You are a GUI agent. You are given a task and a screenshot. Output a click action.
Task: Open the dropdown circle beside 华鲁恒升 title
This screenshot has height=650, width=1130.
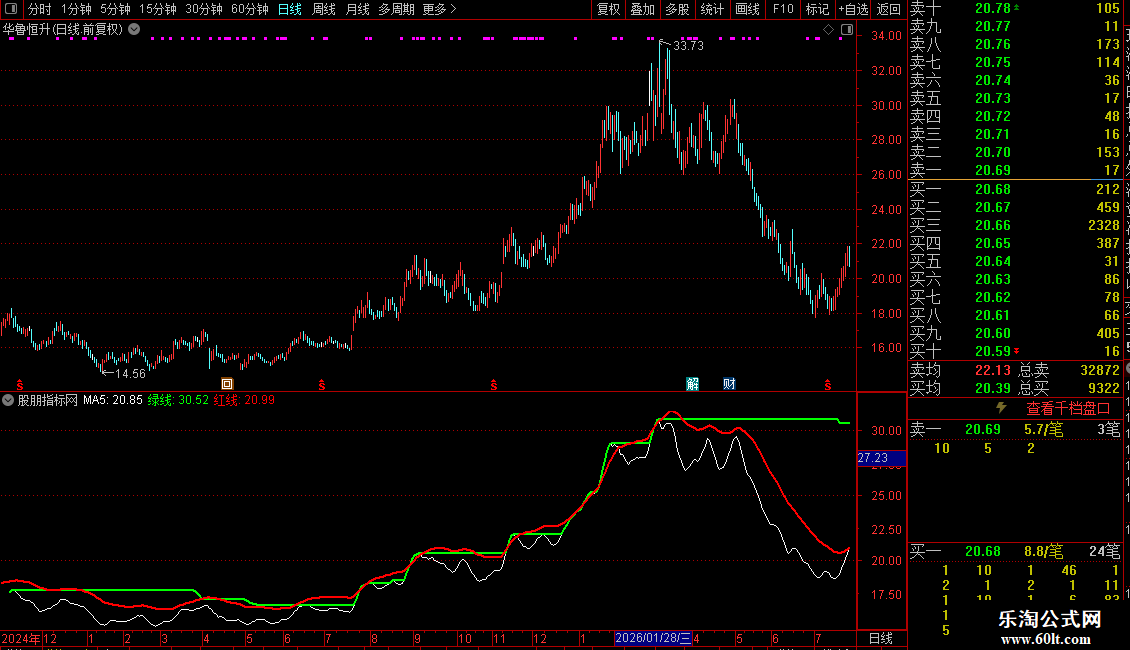134,29
